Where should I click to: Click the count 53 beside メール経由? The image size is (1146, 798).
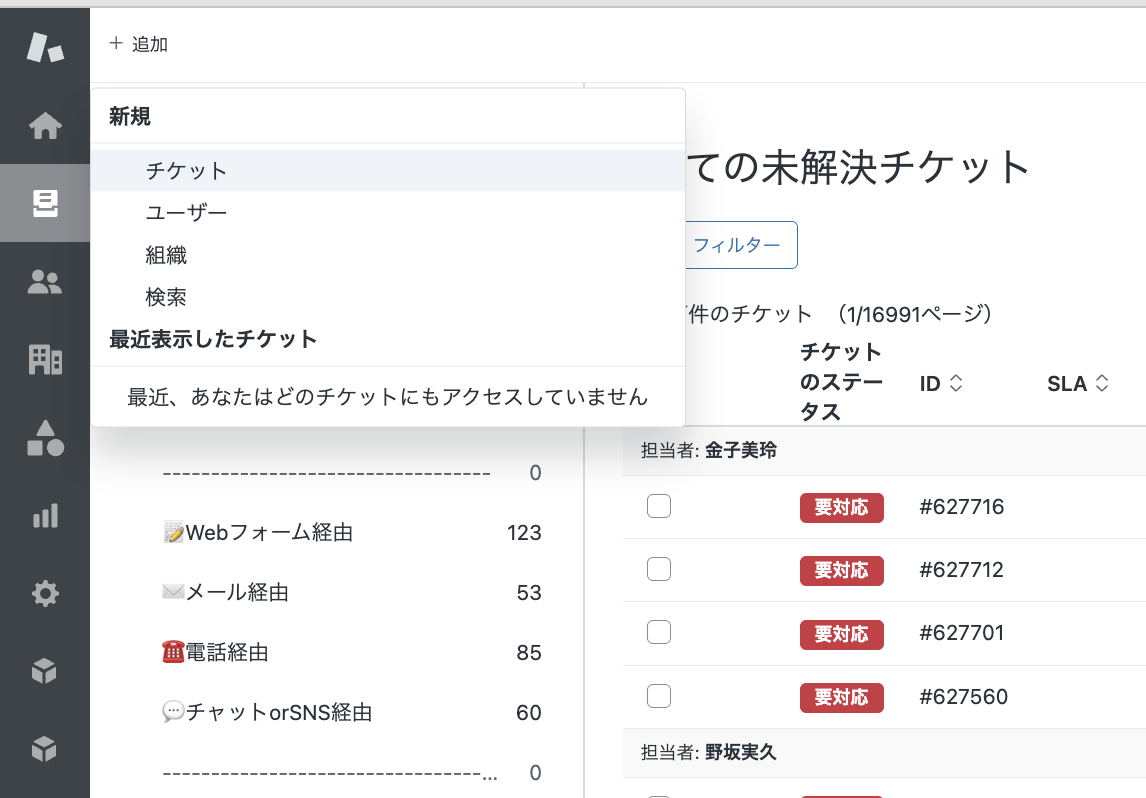coord(528,593)
